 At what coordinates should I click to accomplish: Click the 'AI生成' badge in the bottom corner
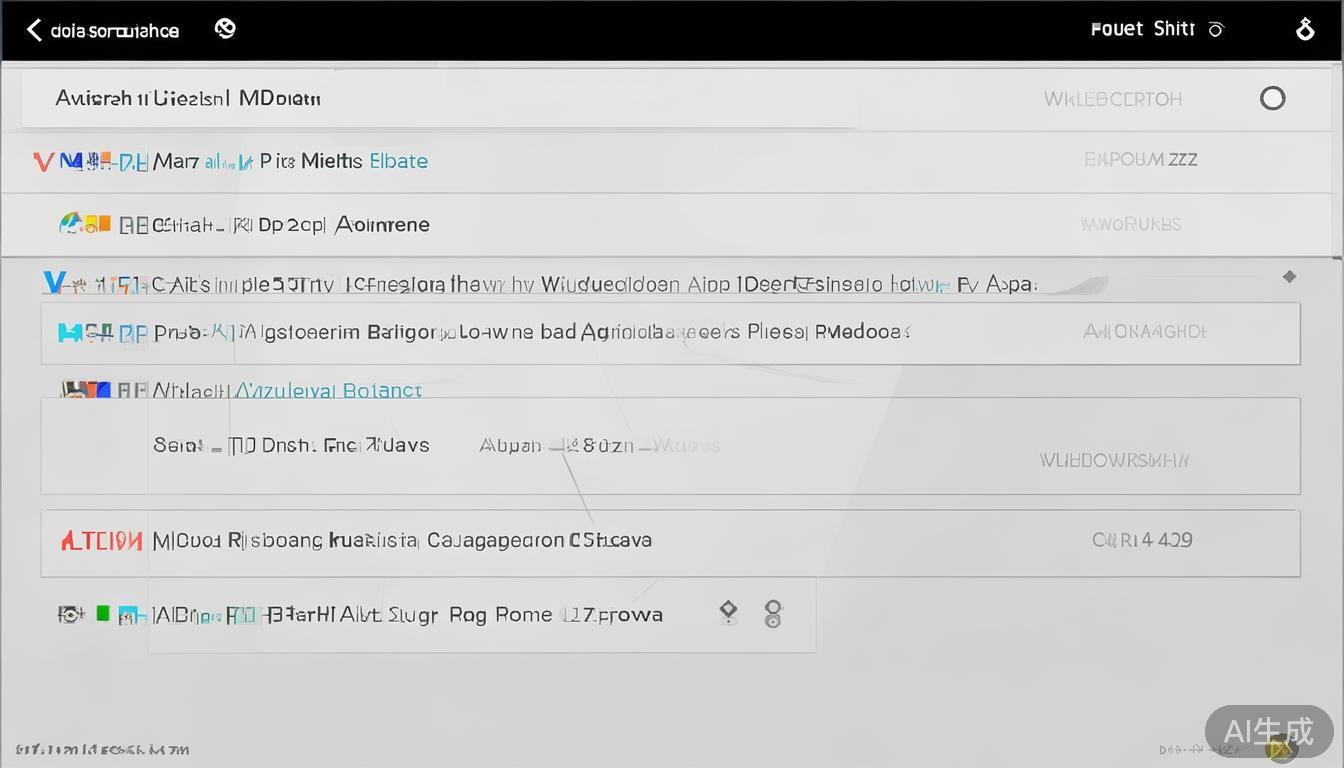coord(1268,732)
